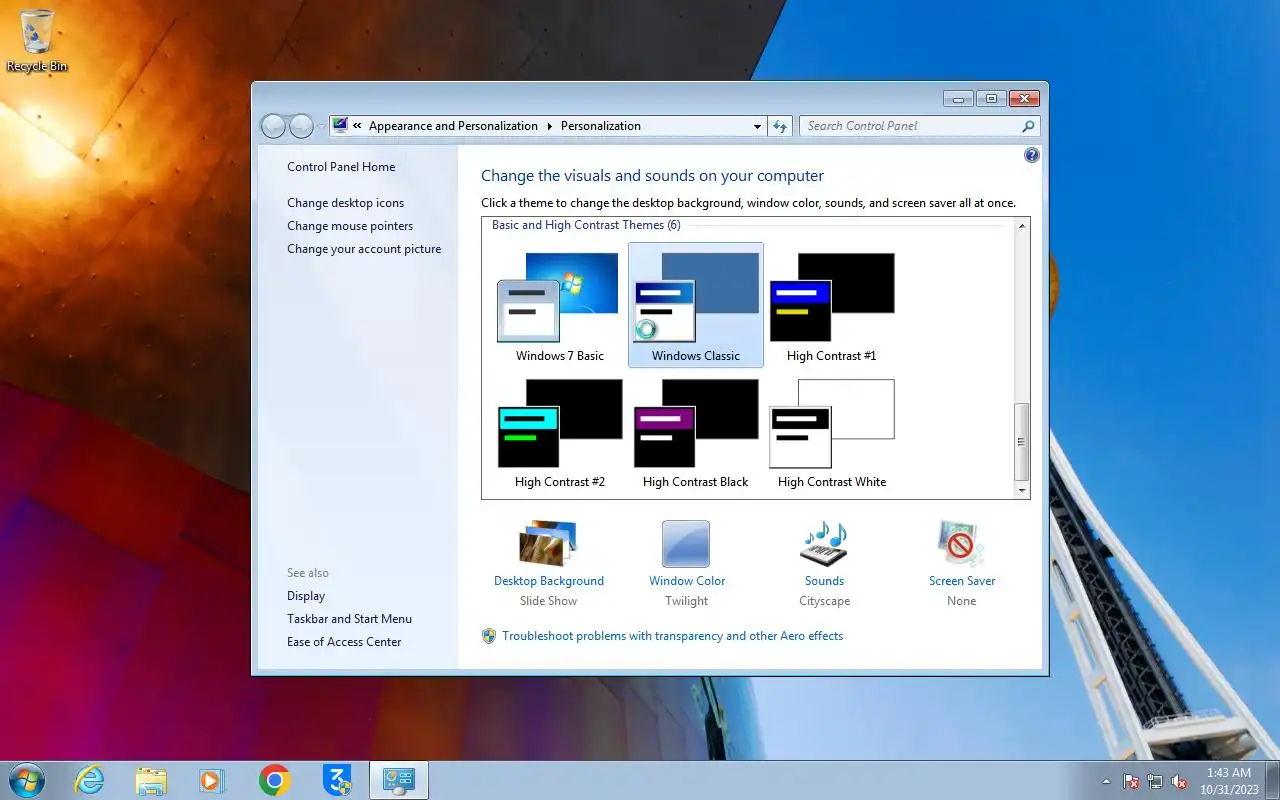Show hidden tray icons arrow

tap(1106, 781)
